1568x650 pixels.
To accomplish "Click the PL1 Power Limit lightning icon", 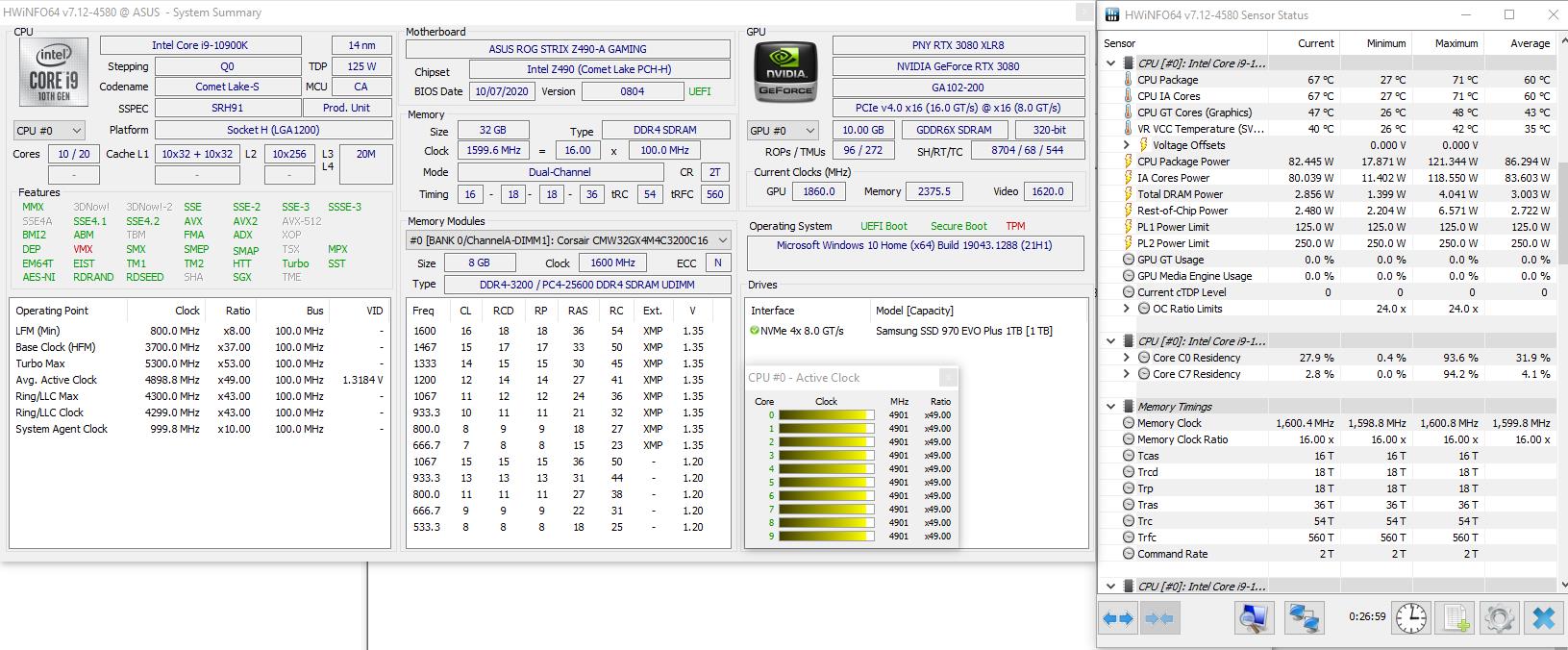I will pyautogui.click(x=1129, y=227).
